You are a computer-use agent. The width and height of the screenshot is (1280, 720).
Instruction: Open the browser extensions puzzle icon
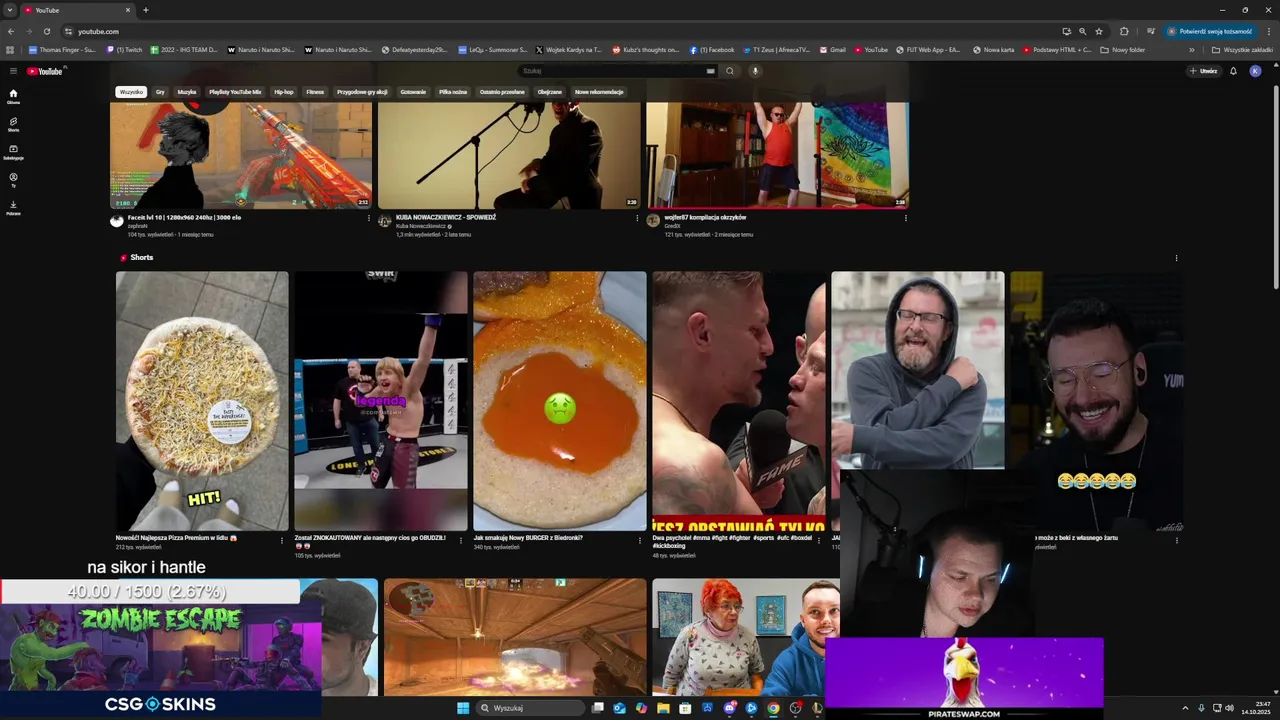(x=1124, y=31)
